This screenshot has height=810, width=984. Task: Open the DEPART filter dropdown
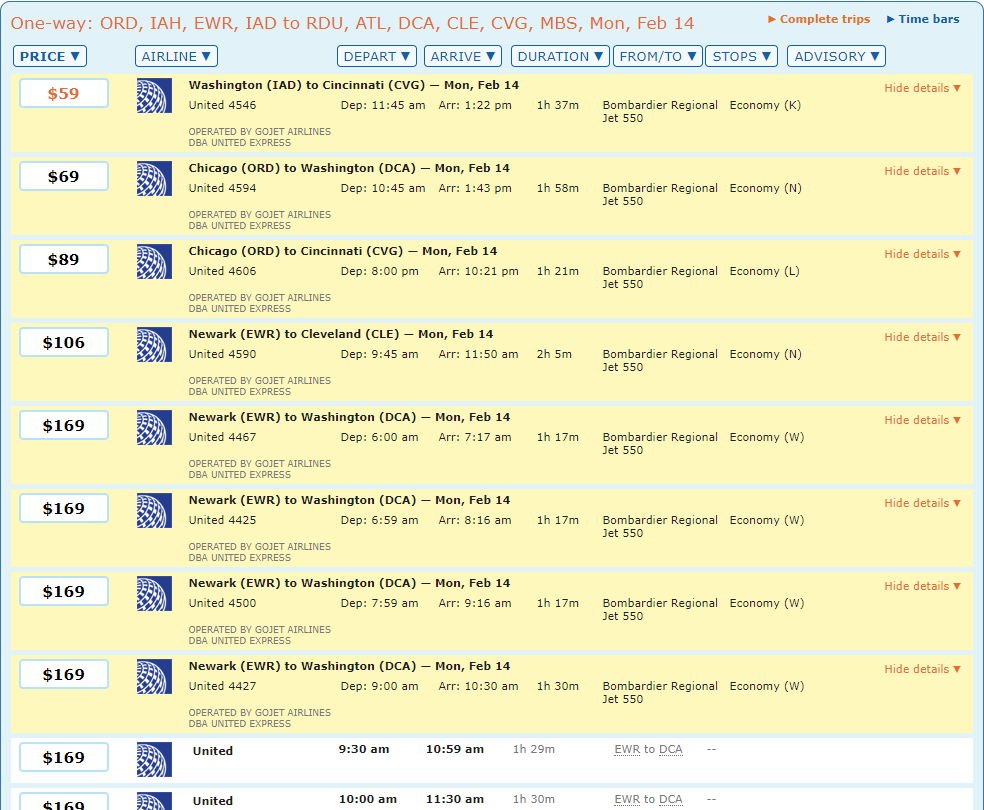377,56
